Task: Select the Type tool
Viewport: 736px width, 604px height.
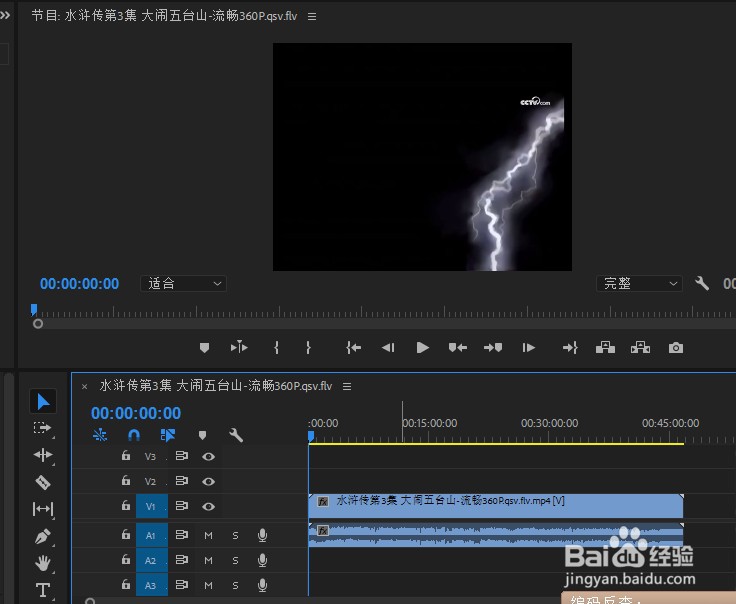Action: (43, 589)
